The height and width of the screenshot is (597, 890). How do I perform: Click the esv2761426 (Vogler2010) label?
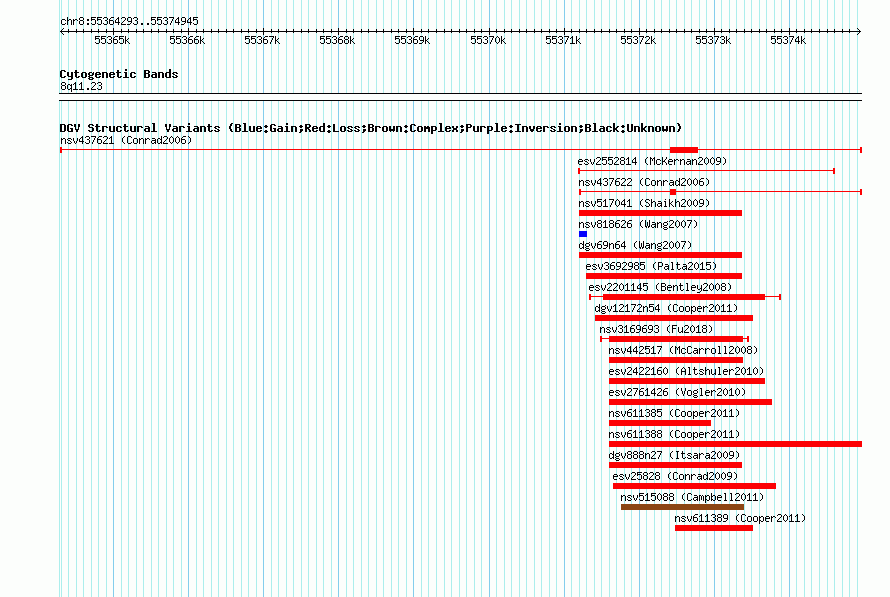677,392
